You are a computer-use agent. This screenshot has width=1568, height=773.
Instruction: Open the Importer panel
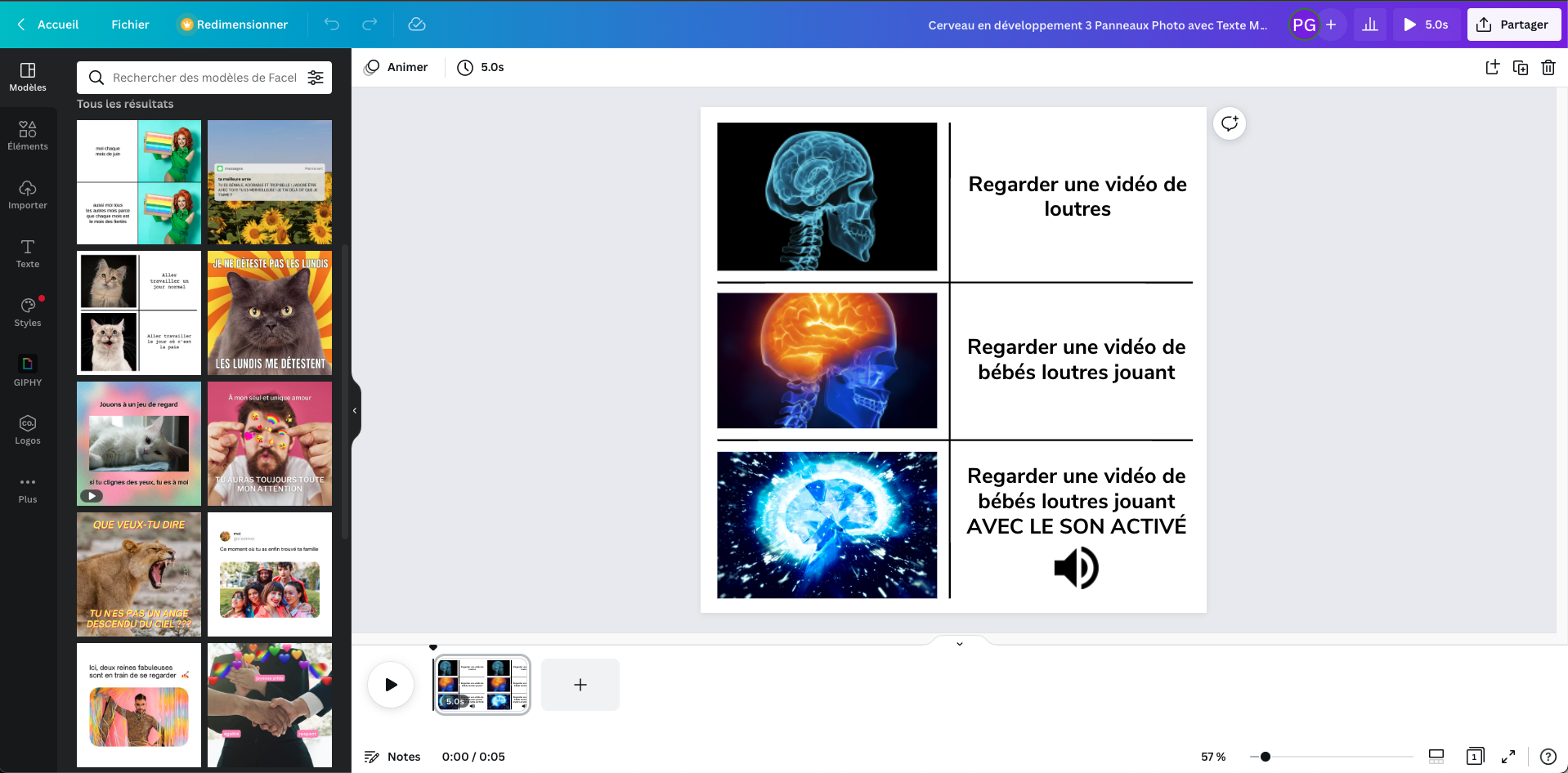28,194
